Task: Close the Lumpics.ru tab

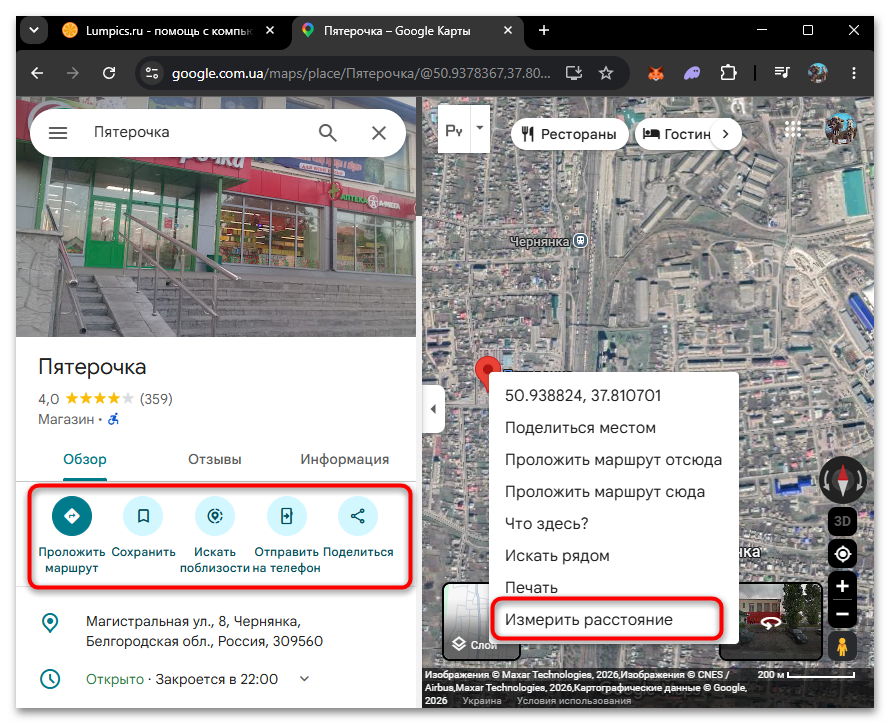Action: [270, 31]
